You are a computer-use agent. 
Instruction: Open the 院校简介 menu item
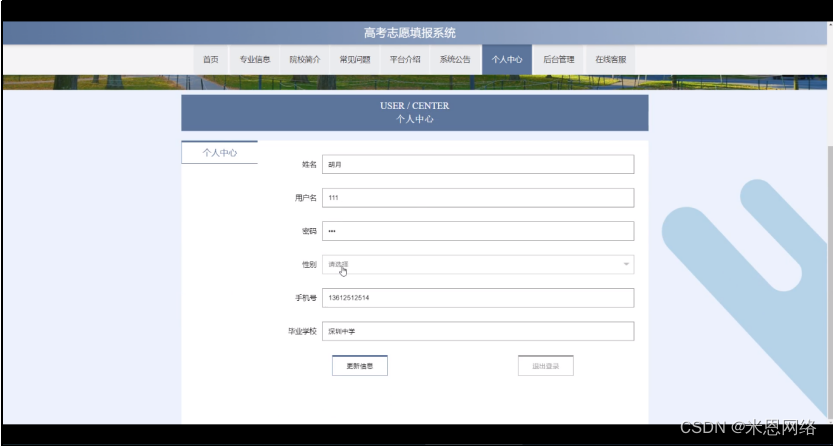pyautogui.click(x=305, y=59)
